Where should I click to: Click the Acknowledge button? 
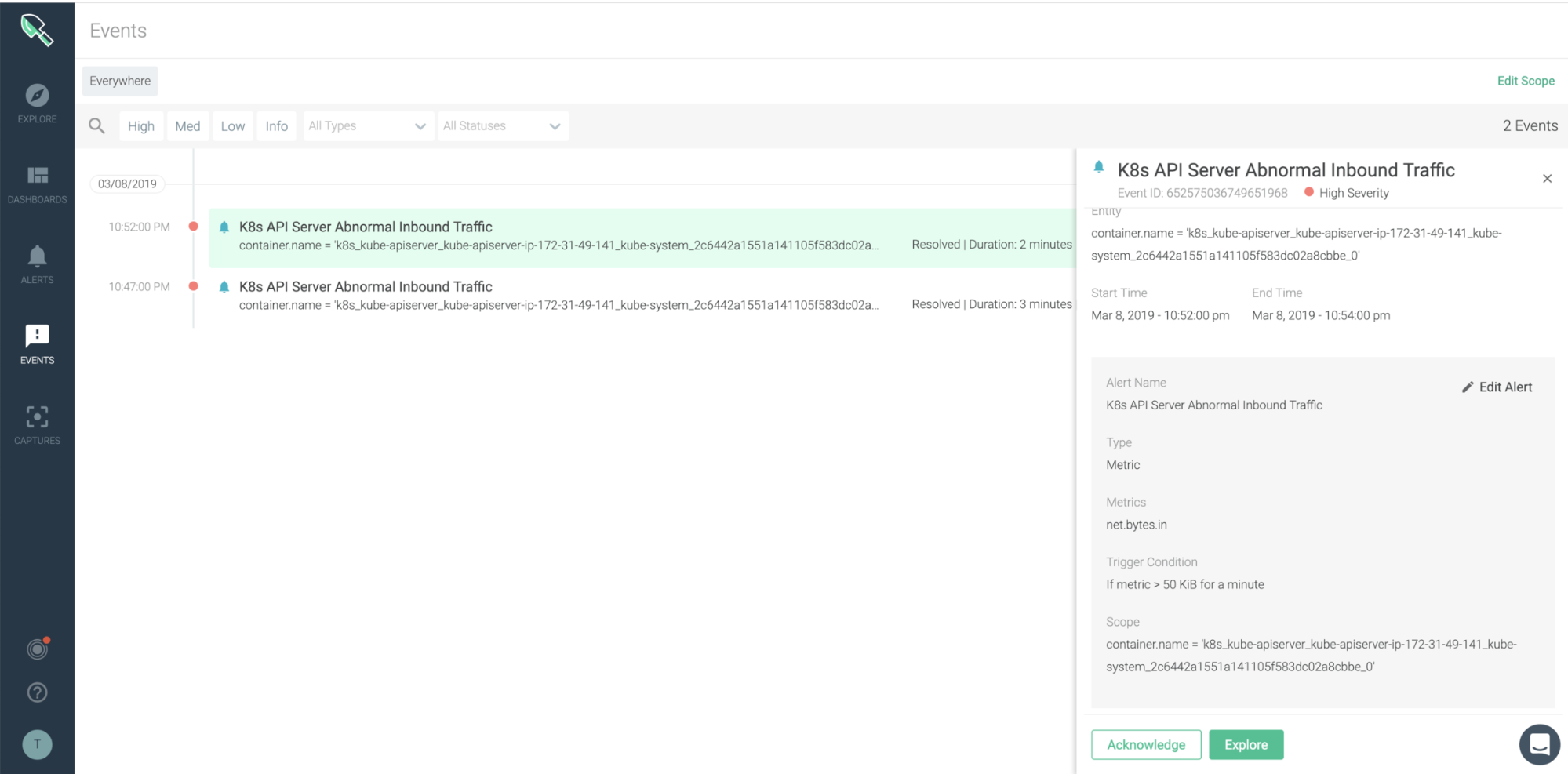click(1145, 744)
